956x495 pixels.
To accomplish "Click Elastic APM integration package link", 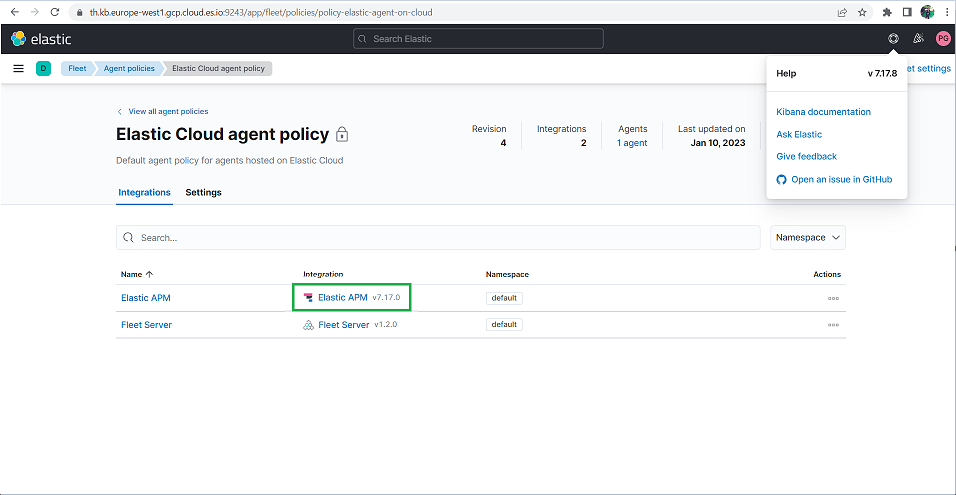I will coord(343,297).
